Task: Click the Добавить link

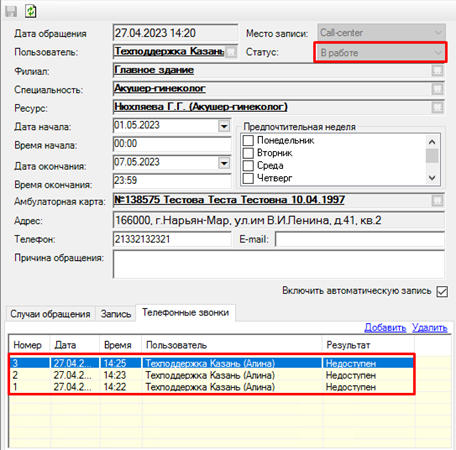Action: tap(385, 328)
